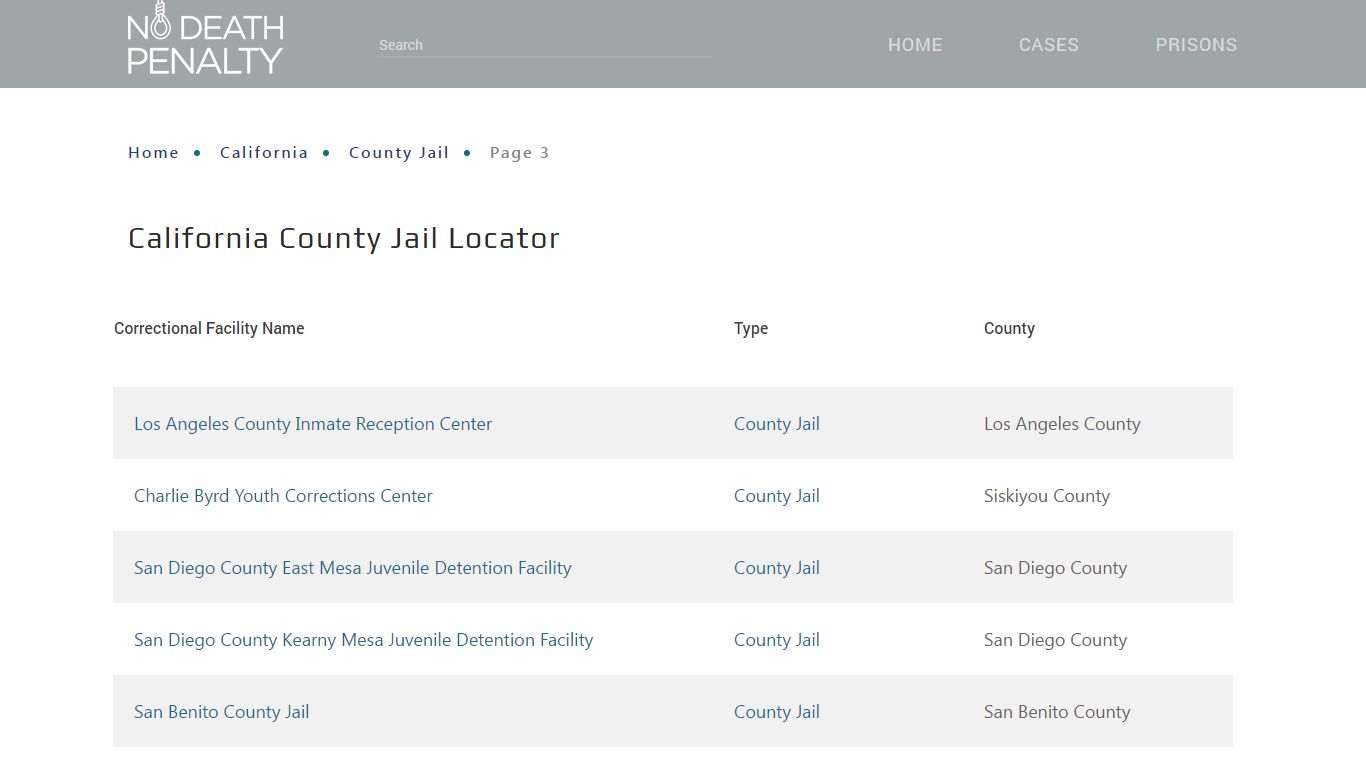Open the HOME menu item
The width and height of the screenshot is (1366, 768).
(915, 45)
